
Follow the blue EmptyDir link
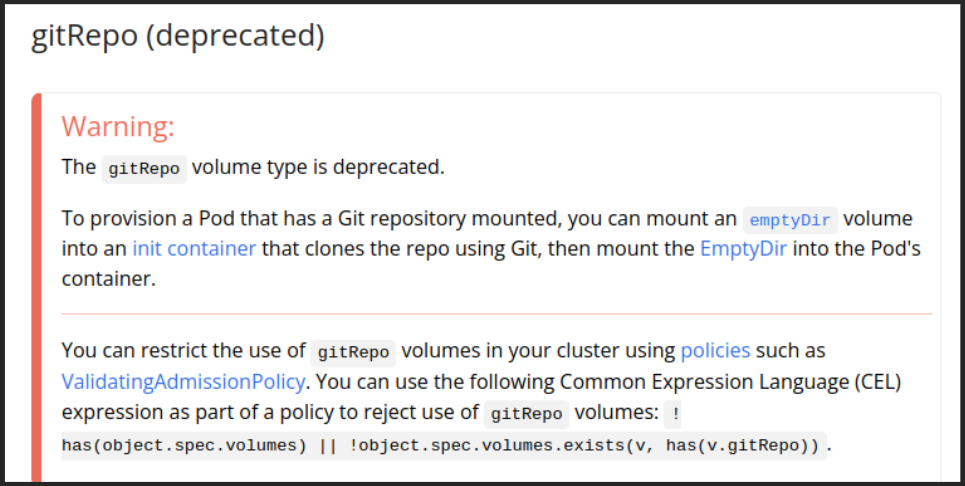[743, 249]
